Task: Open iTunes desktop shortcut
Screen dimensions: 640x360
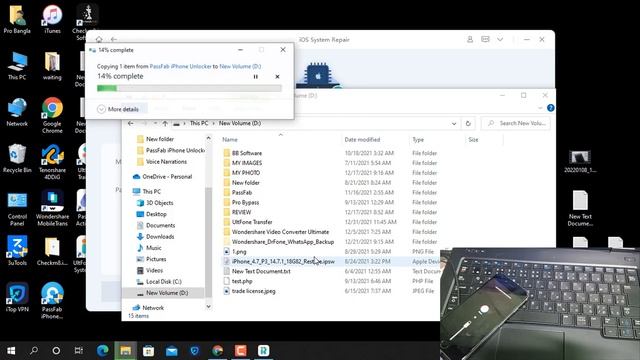Action: [52, 19]
